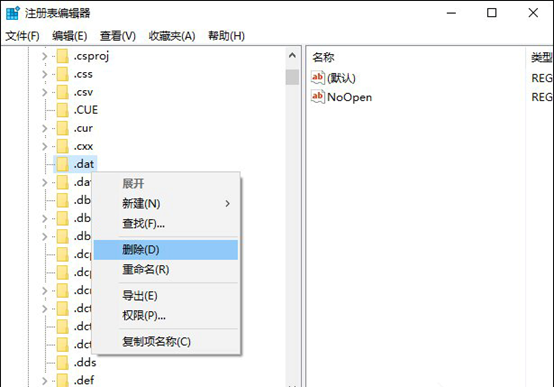The width and height of the screenshot is (554, 387).
Task: Close the Registry Editor window
Action: coord(533,13)
